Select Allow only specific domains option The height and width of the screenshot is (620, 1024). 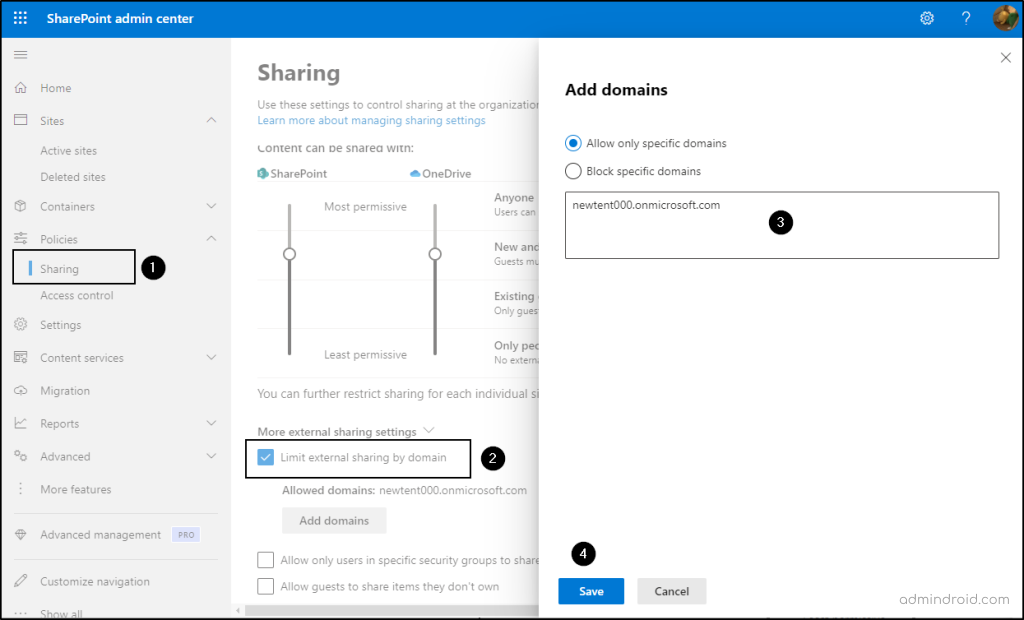click(x=574, y=143)
